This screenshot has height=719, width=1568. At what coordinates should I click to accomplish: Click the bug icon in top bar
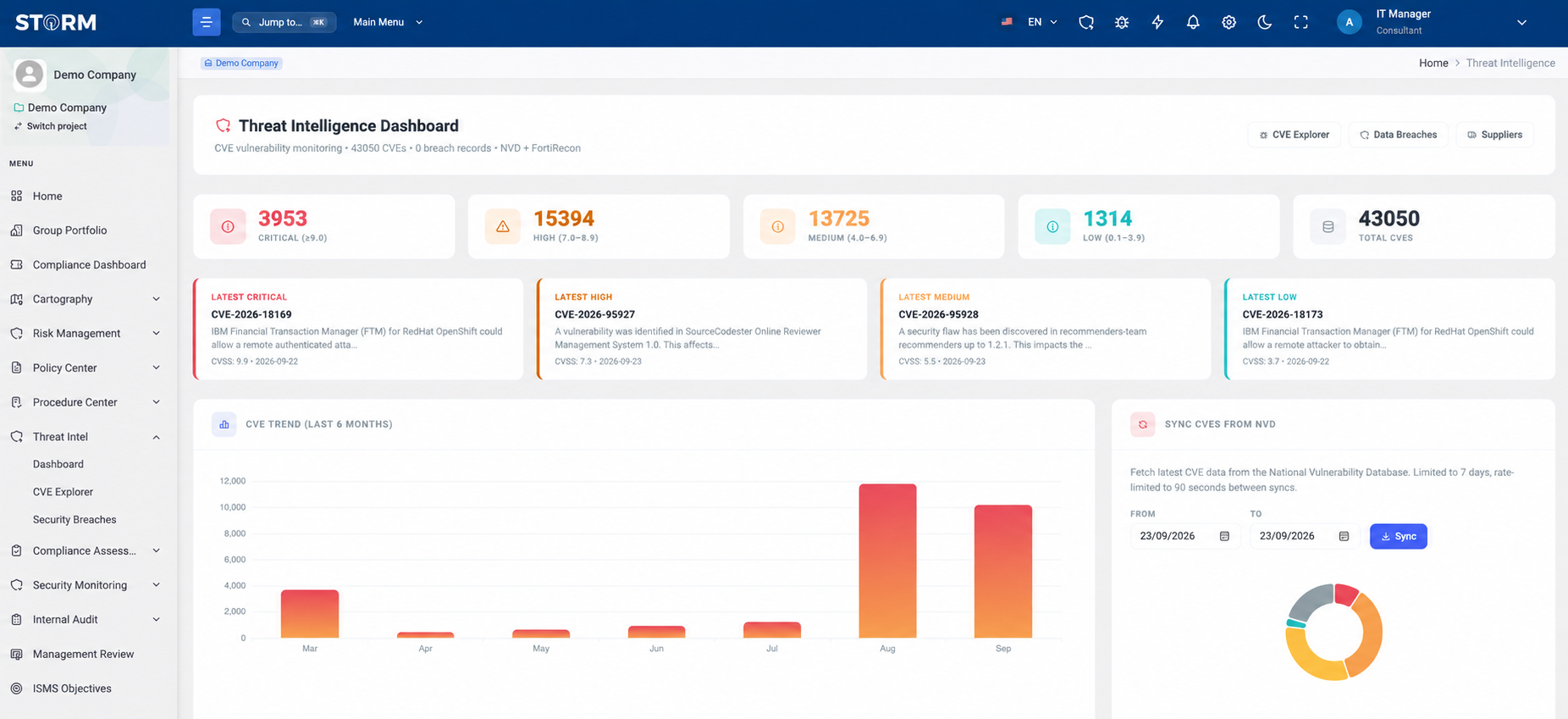(x=1122, y=23)
